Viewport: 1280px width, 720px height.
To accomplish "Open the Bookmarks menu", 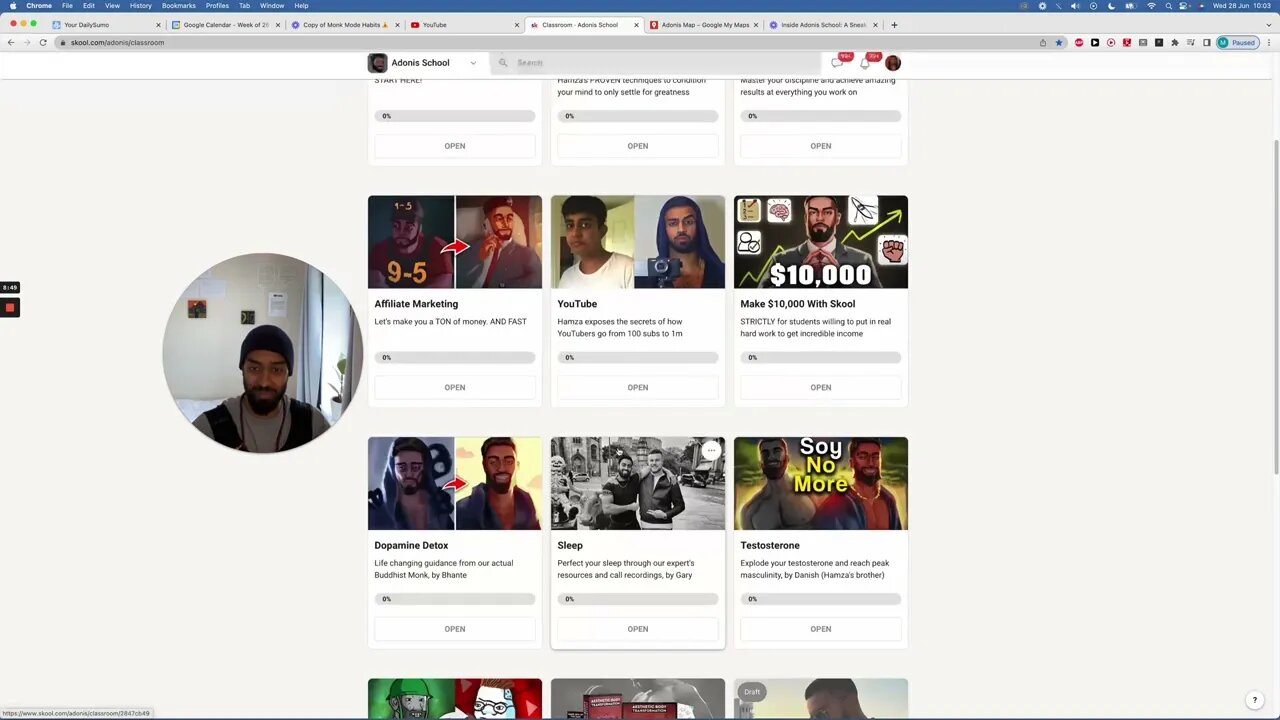I will point(179,6).
